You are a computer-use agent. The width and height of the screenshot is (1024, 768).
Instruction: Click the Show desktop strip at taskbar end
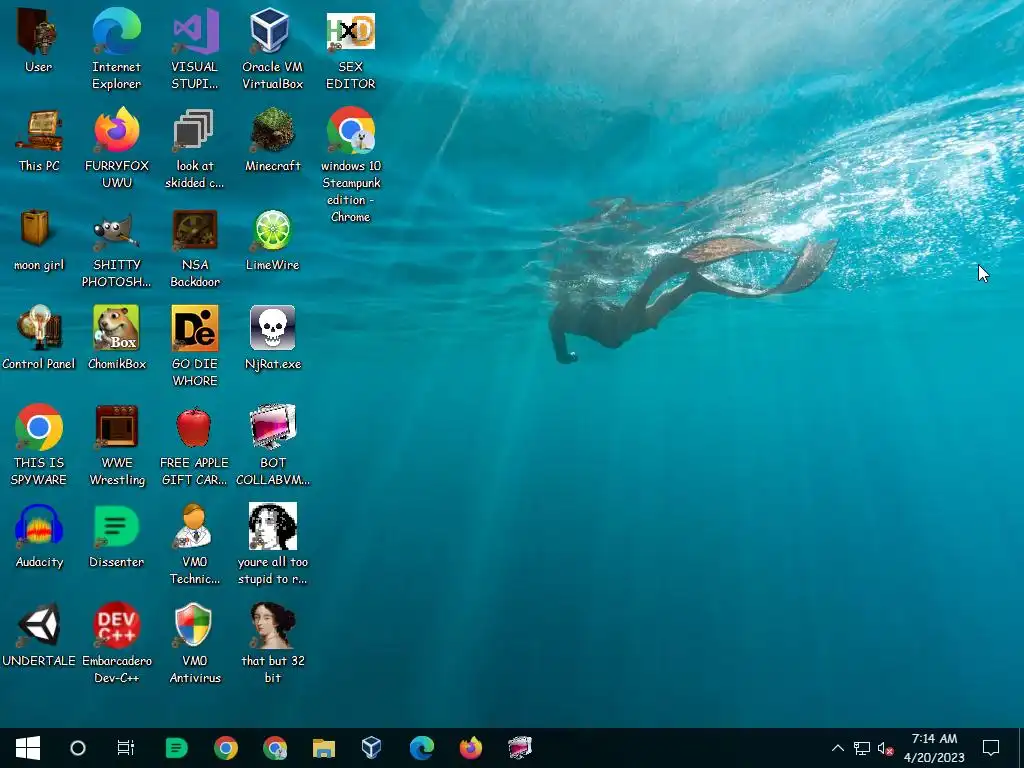tap(1021, 748)
